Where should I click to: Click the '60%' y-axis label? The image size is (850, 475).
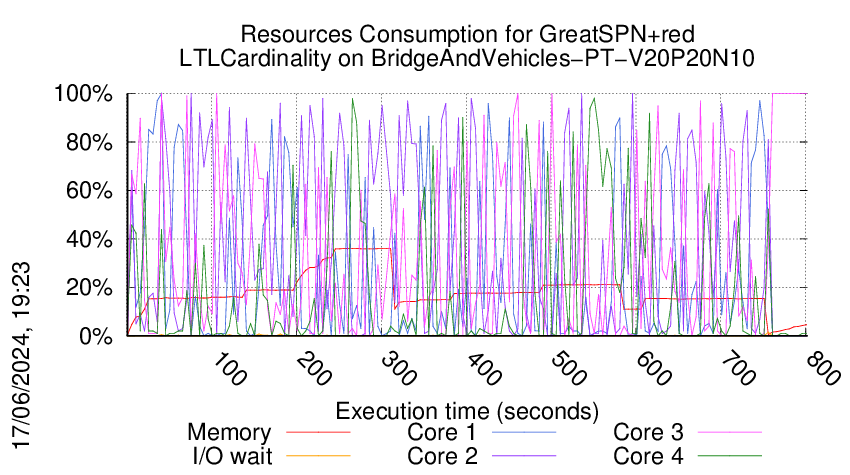tap(89, 191)
